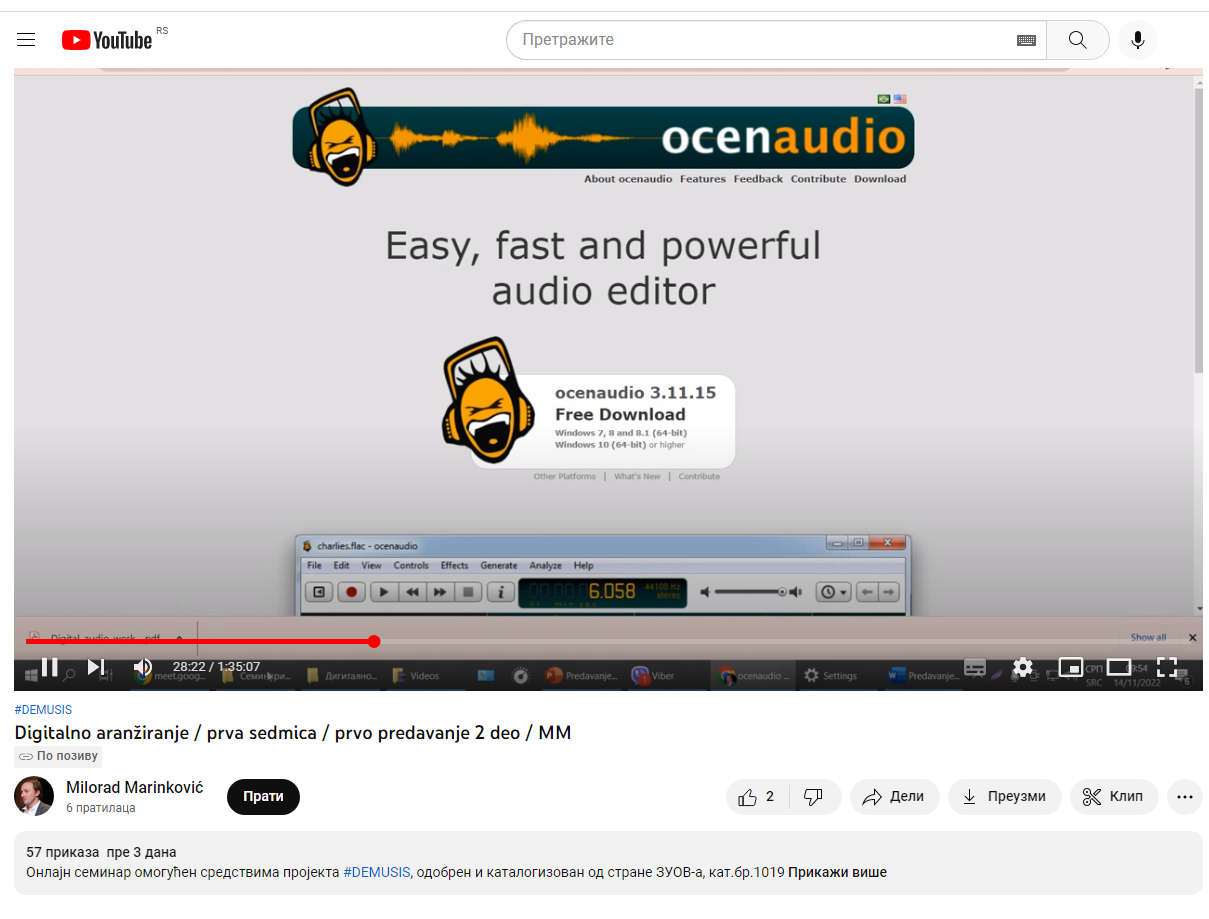Screen dimensions: 1209x919
Task: Open Milorad Marinković channel avatar
Action: [x=34, y=796]
